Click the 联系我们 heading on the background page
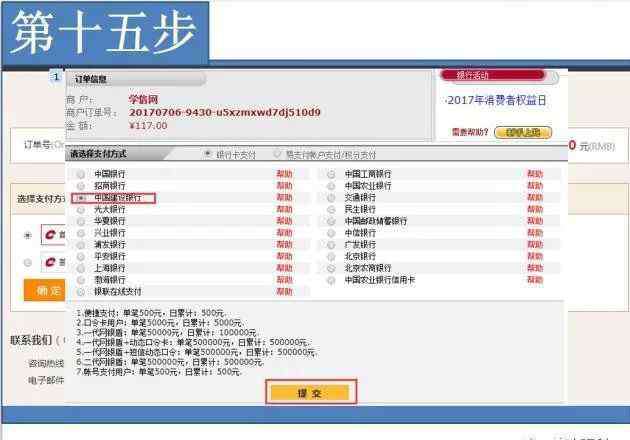Screen dimensions: 630x440 [31, 340]
